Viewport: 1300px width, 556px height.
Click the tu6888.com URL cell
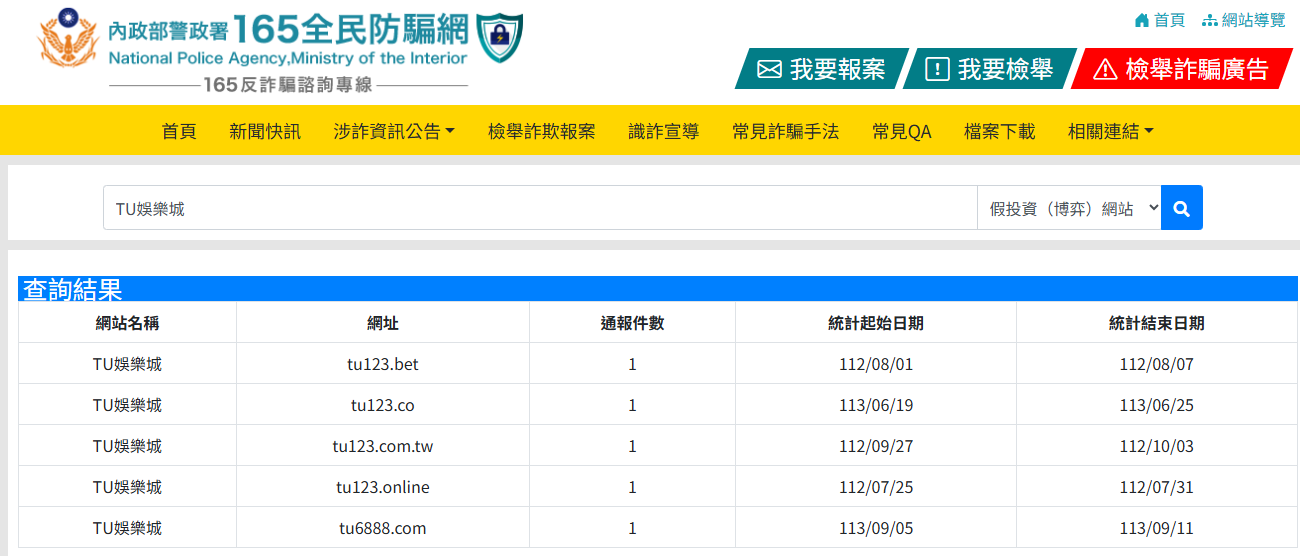click(383, 528)
